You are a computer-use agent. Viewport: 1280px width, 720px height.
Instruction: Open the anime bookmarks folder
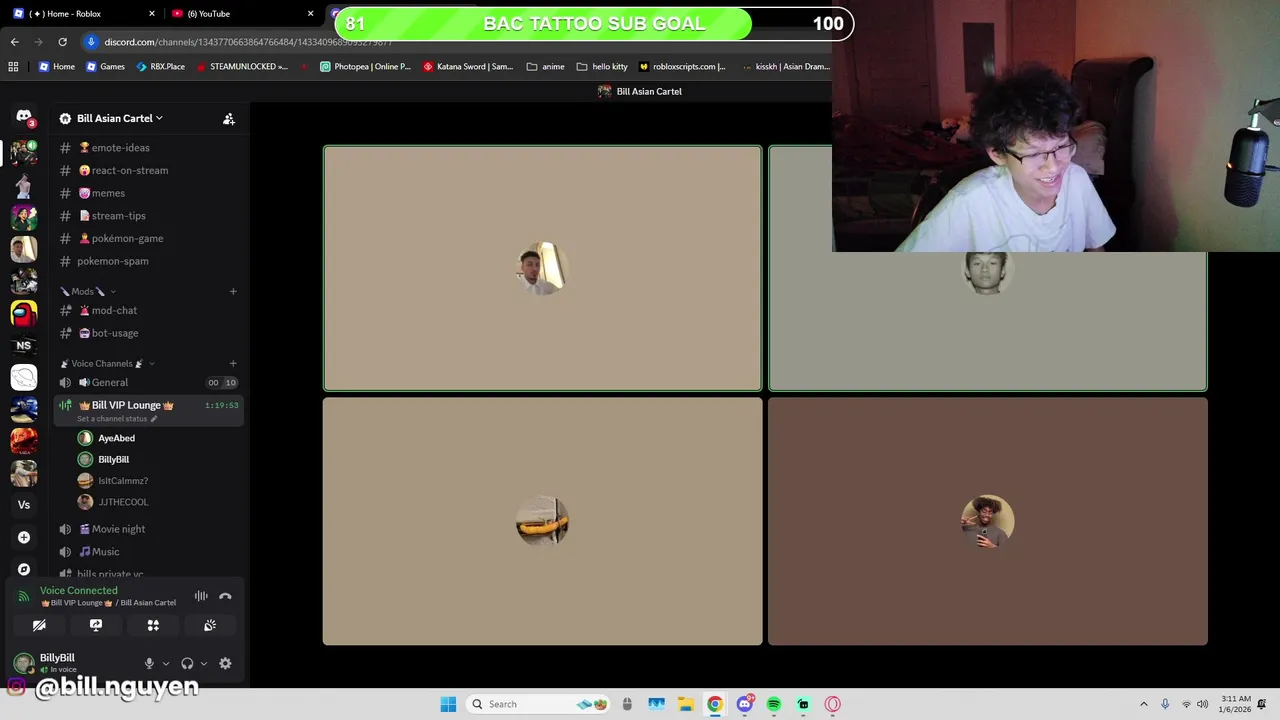click(x=545, y=66)
